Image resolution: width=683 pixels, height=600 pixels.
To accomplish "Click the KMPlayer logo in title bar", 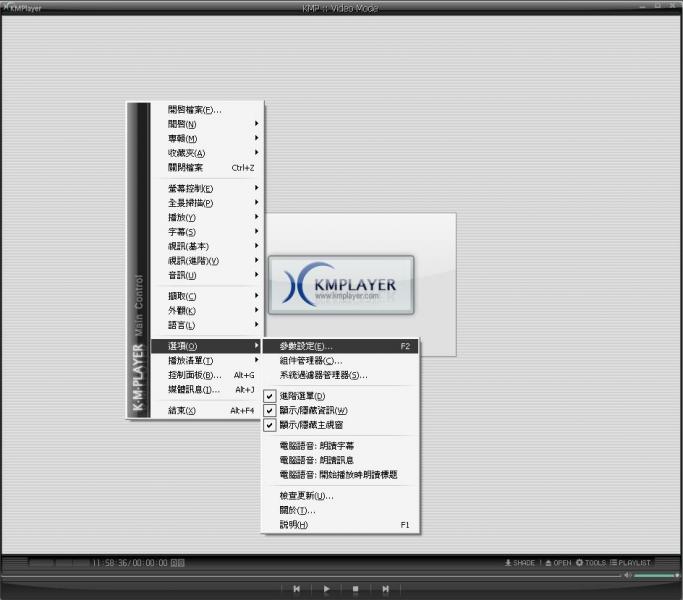I will tap(22, 8).
